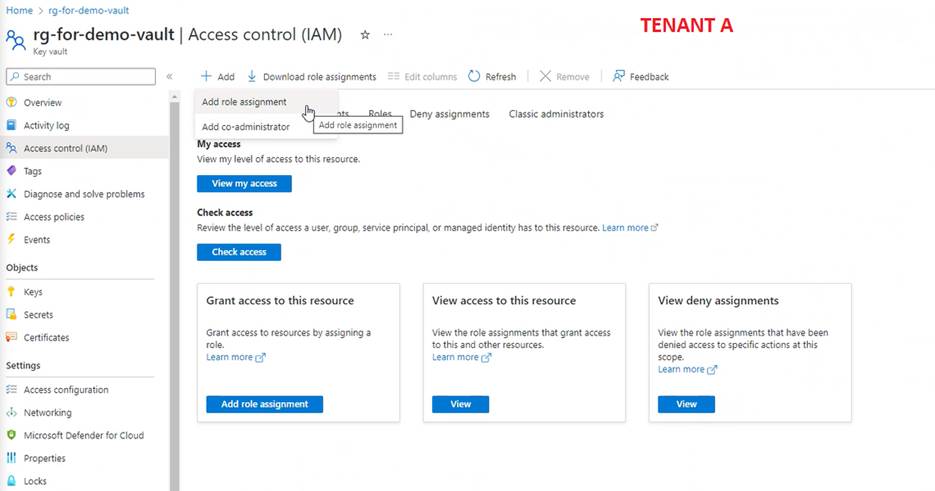
Task: Click the Secrets icon under Objects
Action: pyautogui.click(x=11, y=314)
